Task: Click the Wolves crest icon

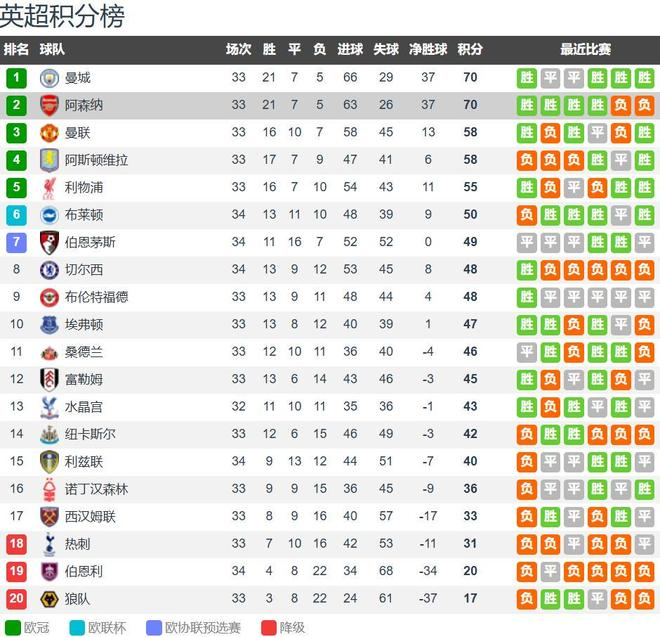Action: click(x=49, y=598)
